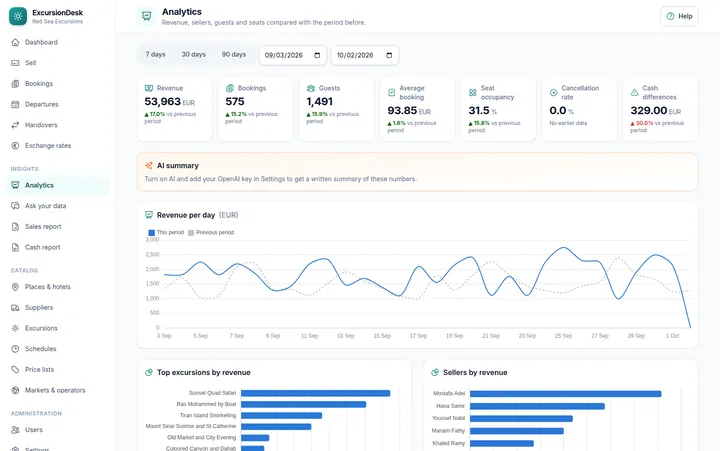The width and height of the screenshot is (720, 451).
Task: Click the Cash differences warning icon
Action: (x=635, y=92)
